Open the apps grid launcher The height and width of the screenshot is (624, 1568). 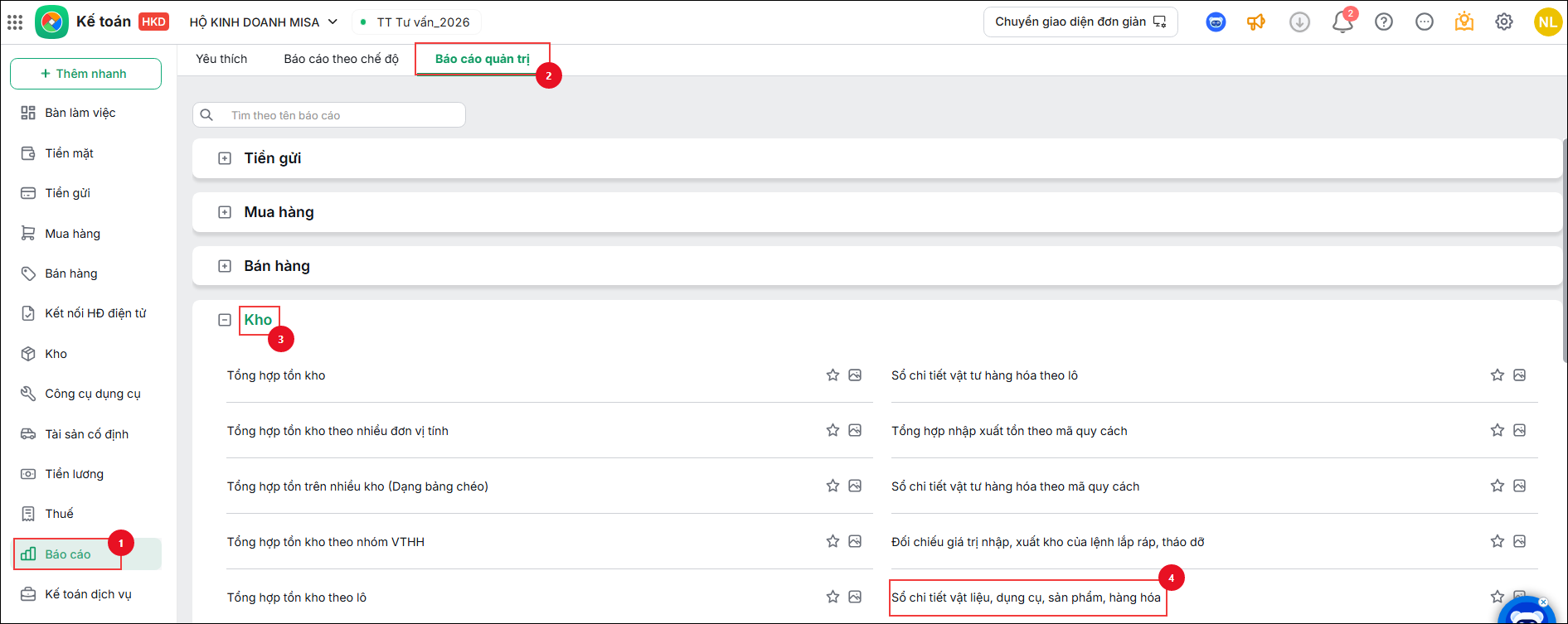[15, 22]
